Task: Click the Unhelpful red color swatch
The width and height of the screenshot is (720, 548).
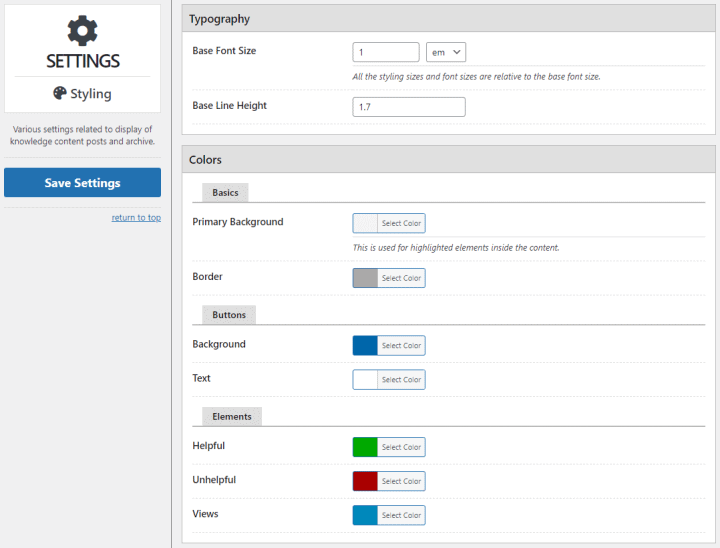Action: [x=365, y=481]
